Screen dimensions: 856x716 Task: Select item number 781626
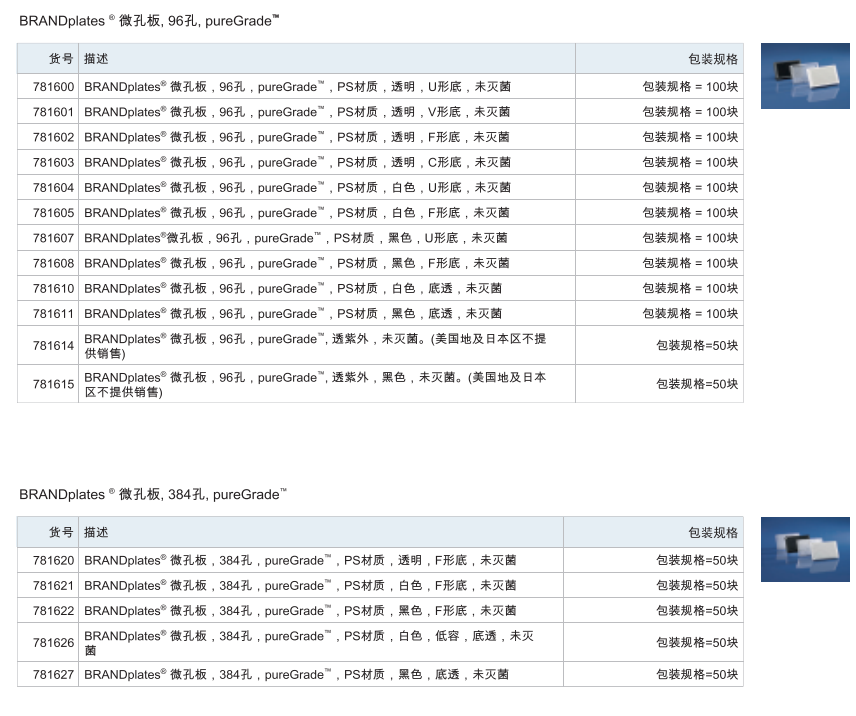(x=53, y=643)
